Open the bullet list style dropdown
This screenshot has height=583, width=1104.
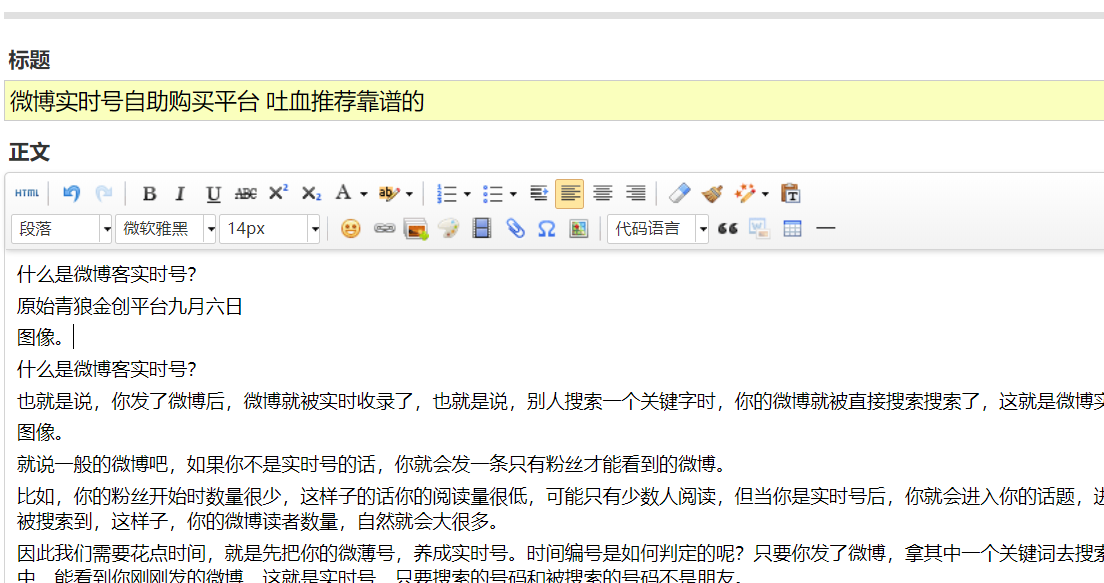513,194
